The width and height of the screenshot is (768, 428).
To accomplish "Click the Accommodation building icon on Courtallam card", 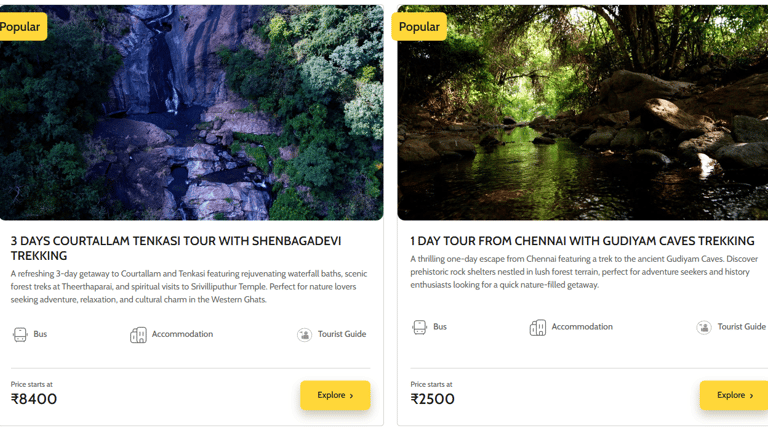I will point(138,335).
